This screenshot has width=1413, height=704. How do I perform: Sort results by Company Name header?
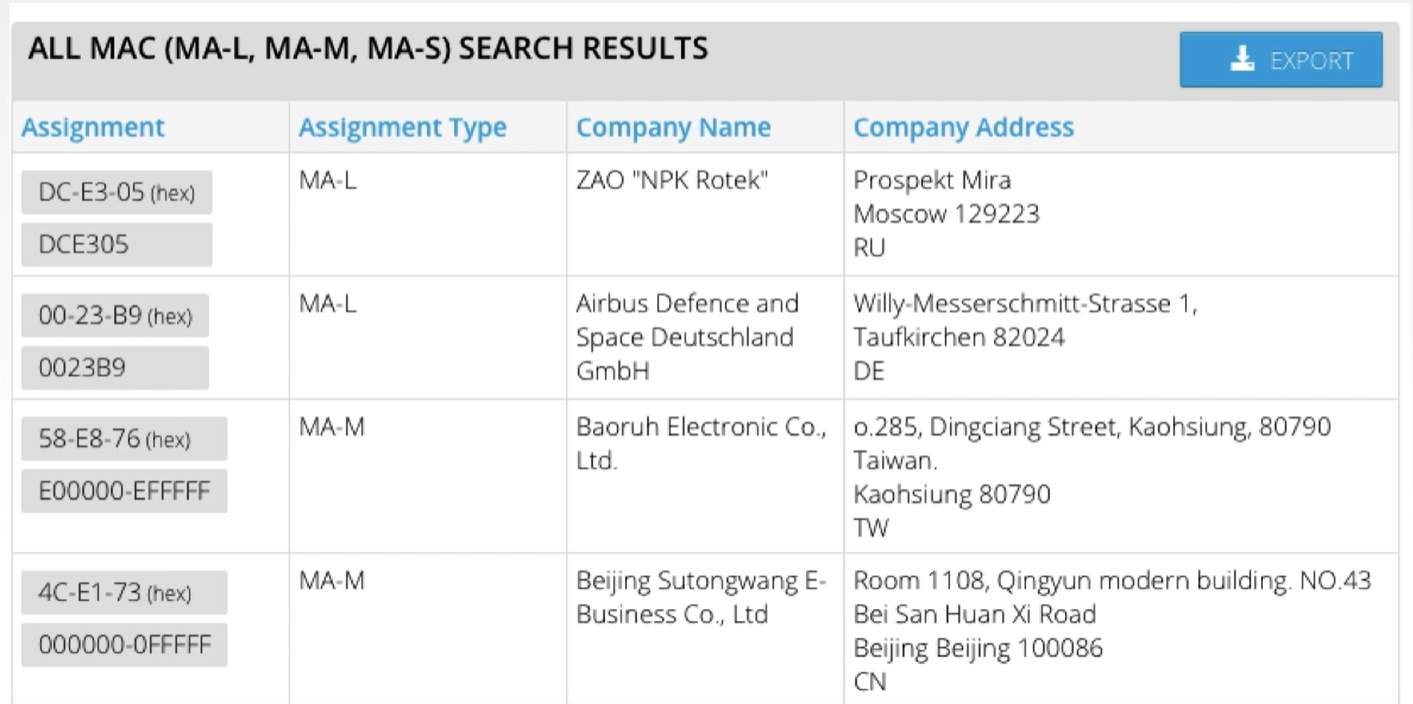673,127
